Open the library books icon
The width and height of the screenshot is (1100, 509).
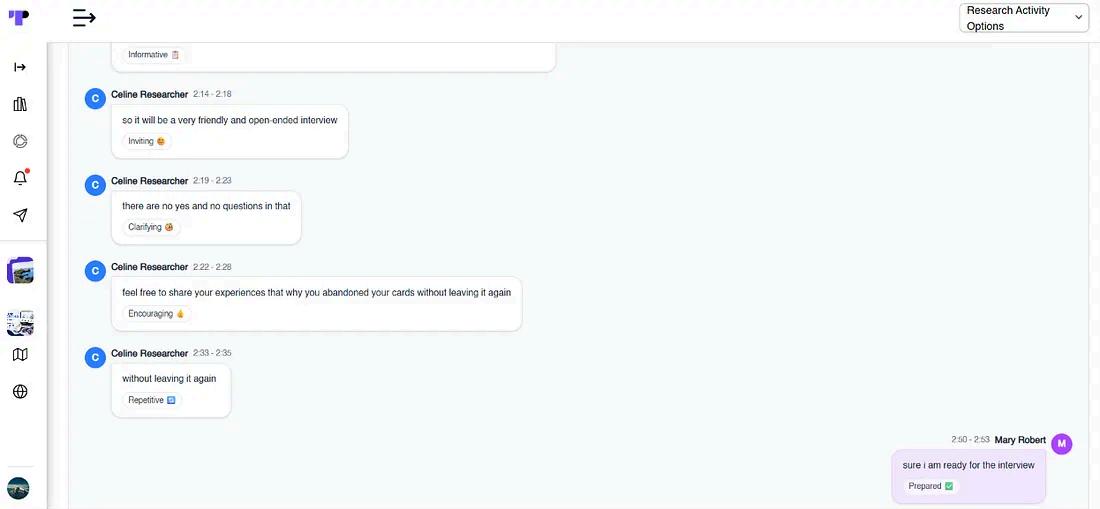[x=20, y=104]
